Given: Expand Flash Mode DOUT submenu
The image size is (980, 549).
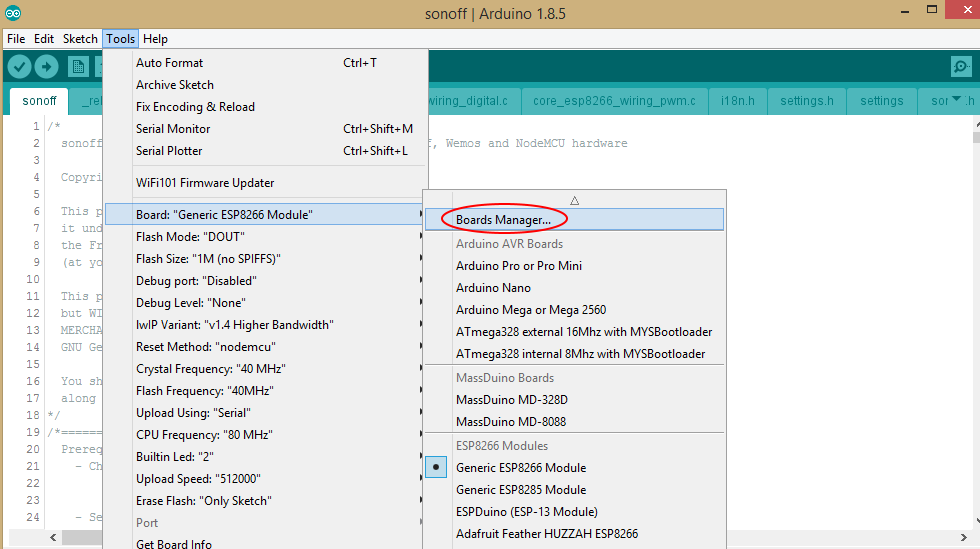Looking at the screenshot, I should (x=266, y=236).
